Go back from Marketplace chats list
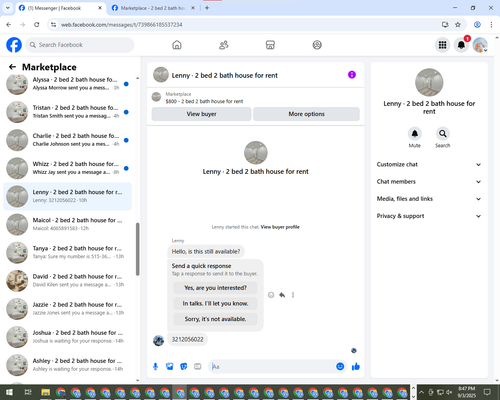 [12, 67]
